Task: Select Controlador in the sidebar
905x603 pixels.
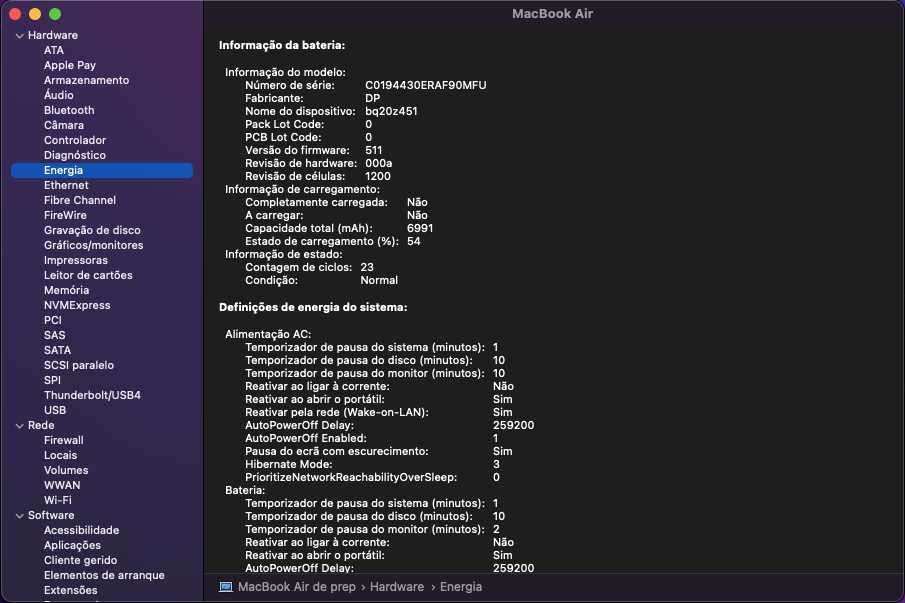Action: click(x=75, y=140)
